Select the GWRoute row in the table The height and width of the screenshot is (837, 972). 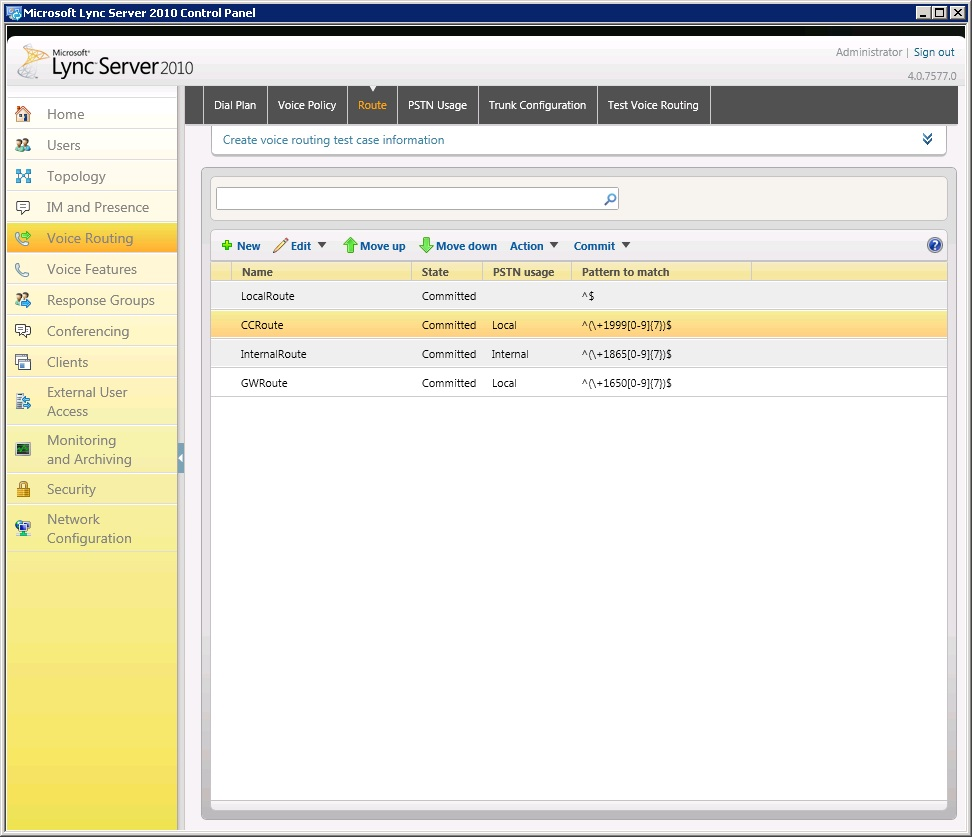[264, 383]
